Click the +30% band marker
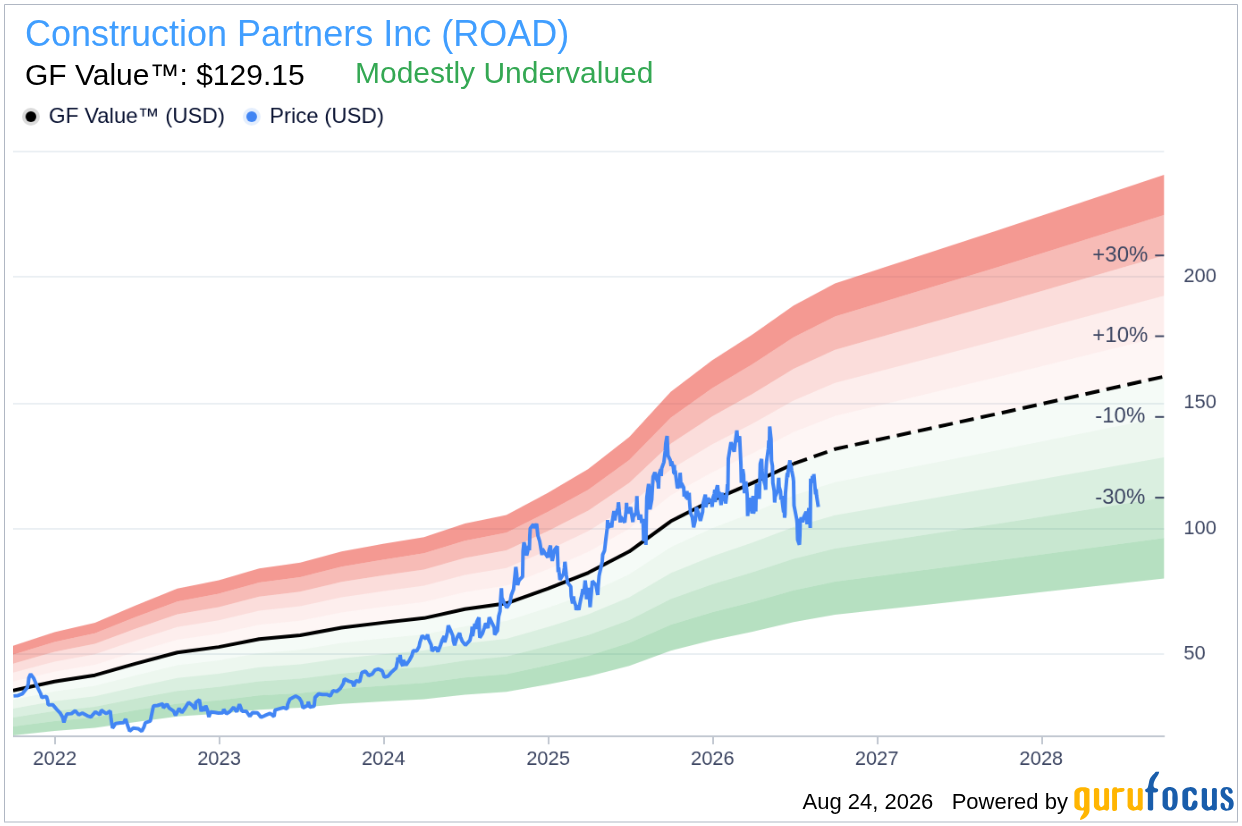 [1120, 255]
